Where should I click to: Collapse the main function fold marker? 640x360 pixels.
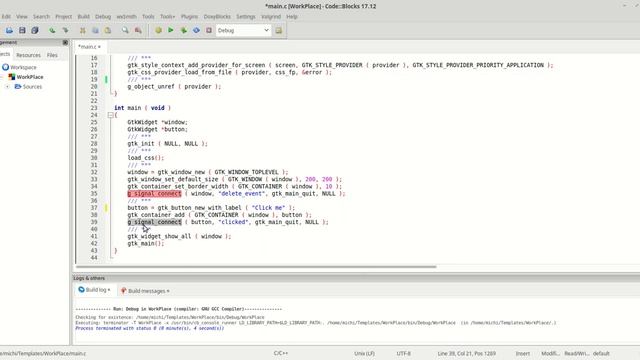coord(111,115)
